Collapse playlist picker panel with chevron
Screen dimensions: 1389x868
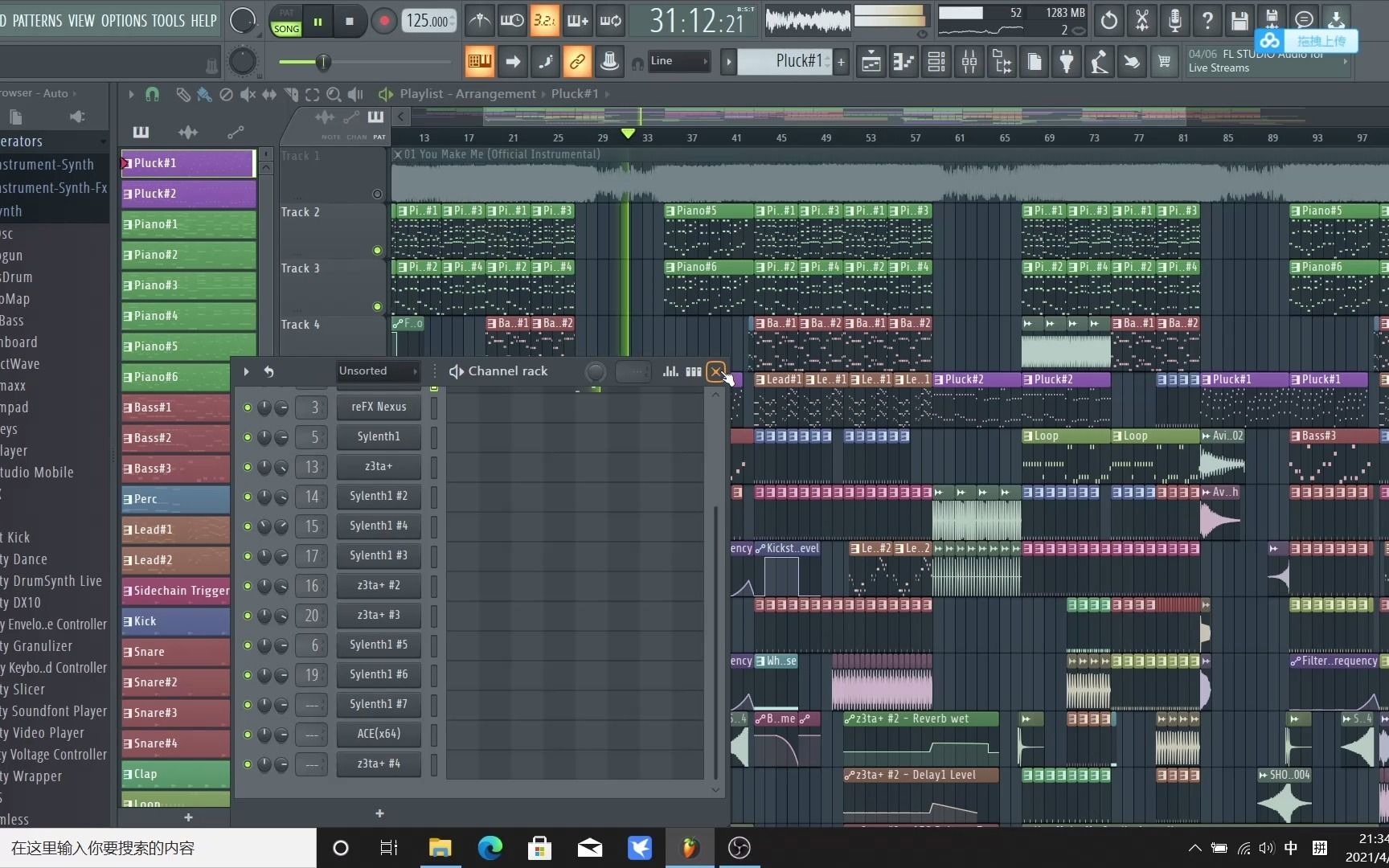pyautogui.click(x=400, y=117)
